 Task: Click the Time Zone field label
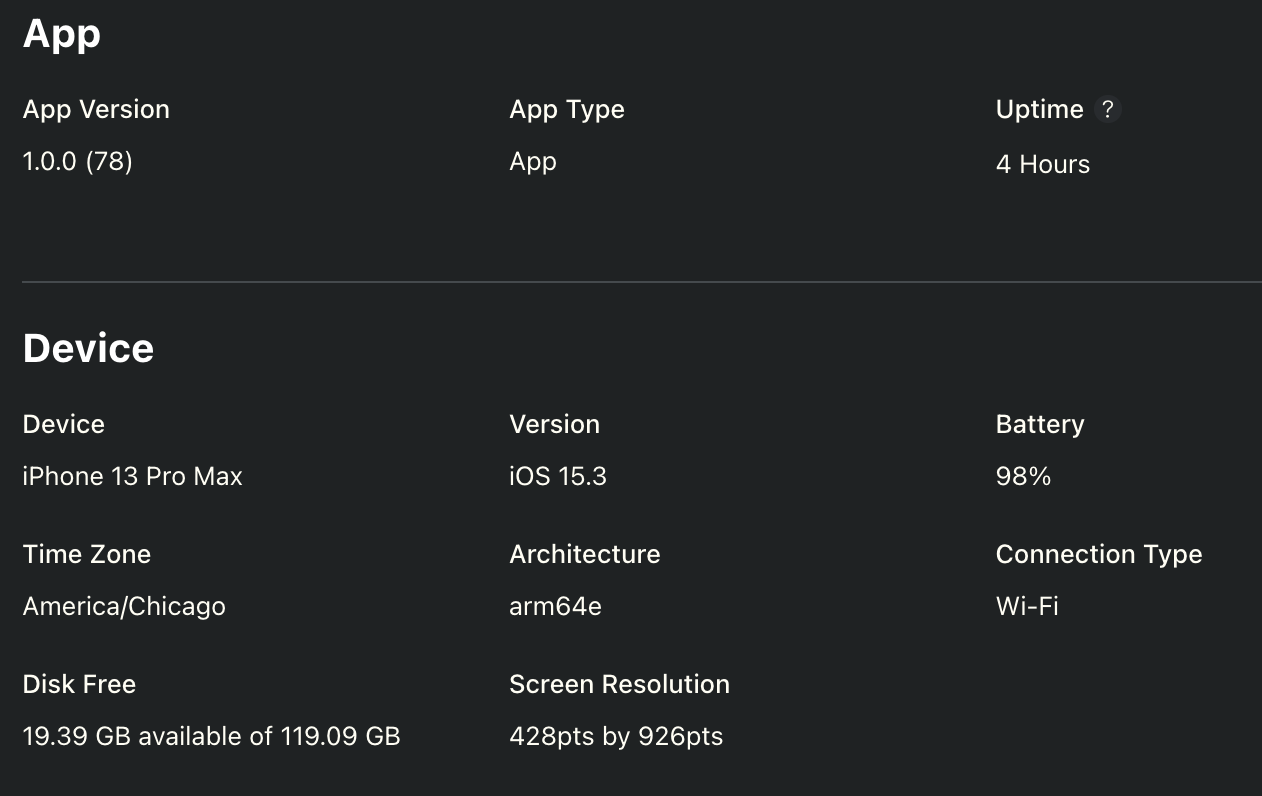(86, 554)
